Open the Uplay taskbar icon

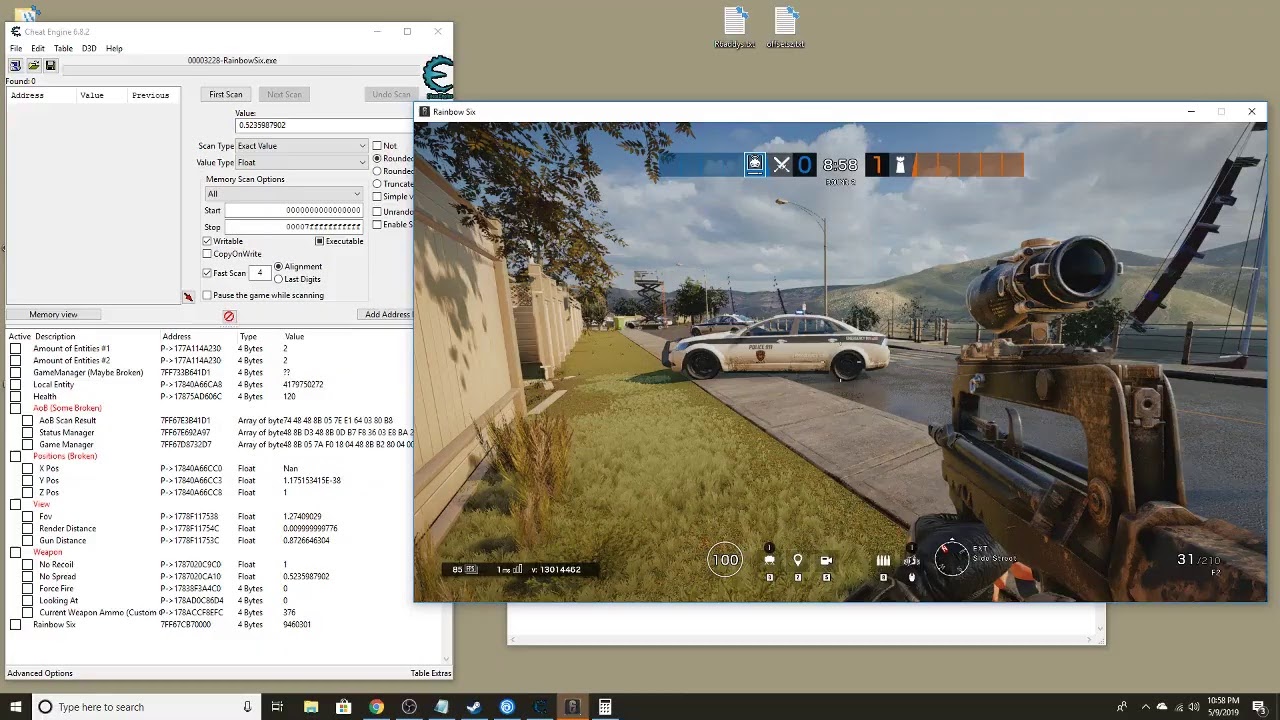[x=507, y=707]
